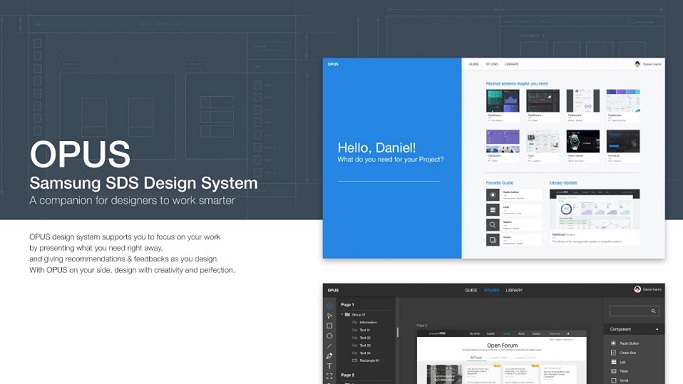Select the frame crop tool in Studio
Screen dimensions: 683x384
(329, 376)
